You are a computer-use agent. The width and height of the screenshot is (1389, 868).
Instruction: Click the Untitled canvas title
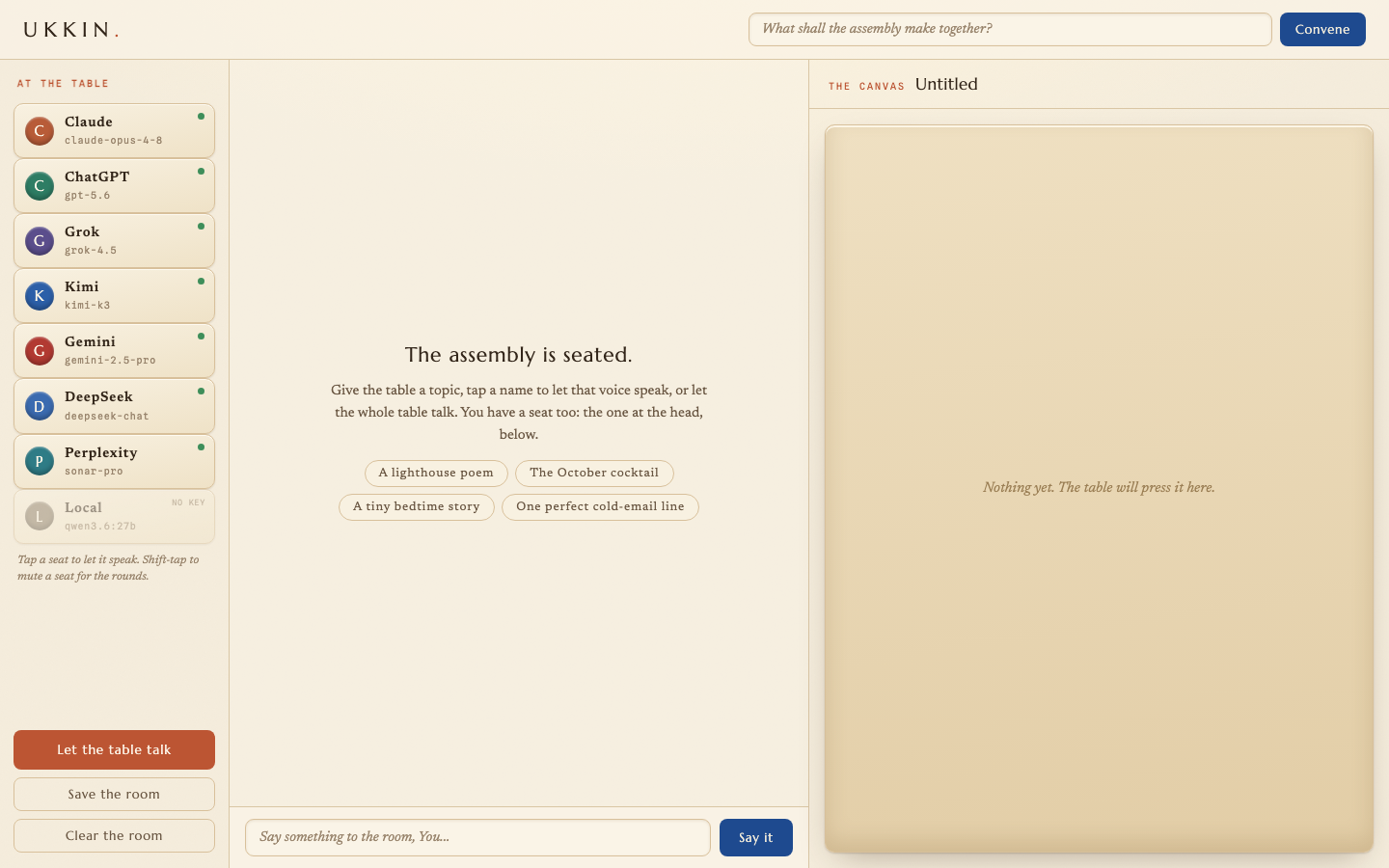(x=946, y=84)
